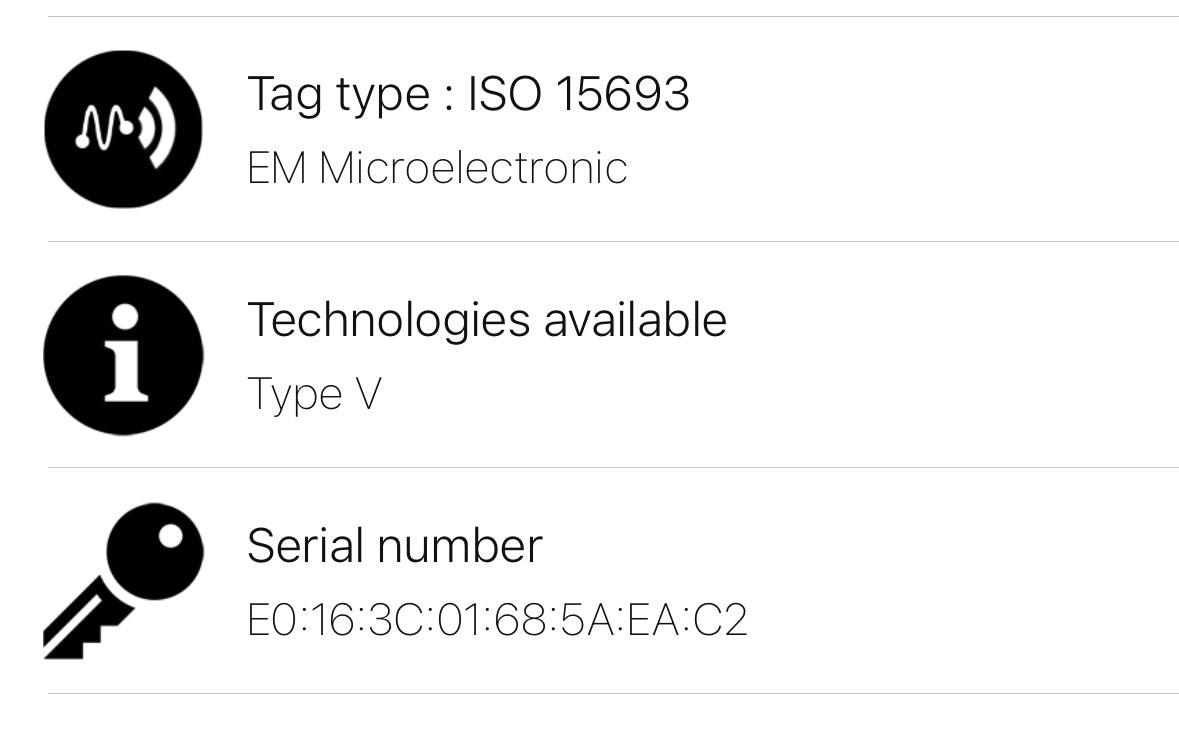Tap the circular information 'i' icon
This screenshot has width=1179, height=734.
coord(123,355)
